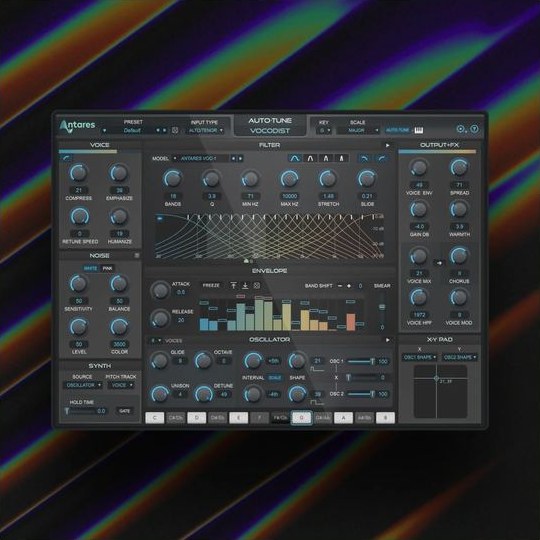Click the curve icon in Voice section
The image size is (540, 540).
click(66, 158)
